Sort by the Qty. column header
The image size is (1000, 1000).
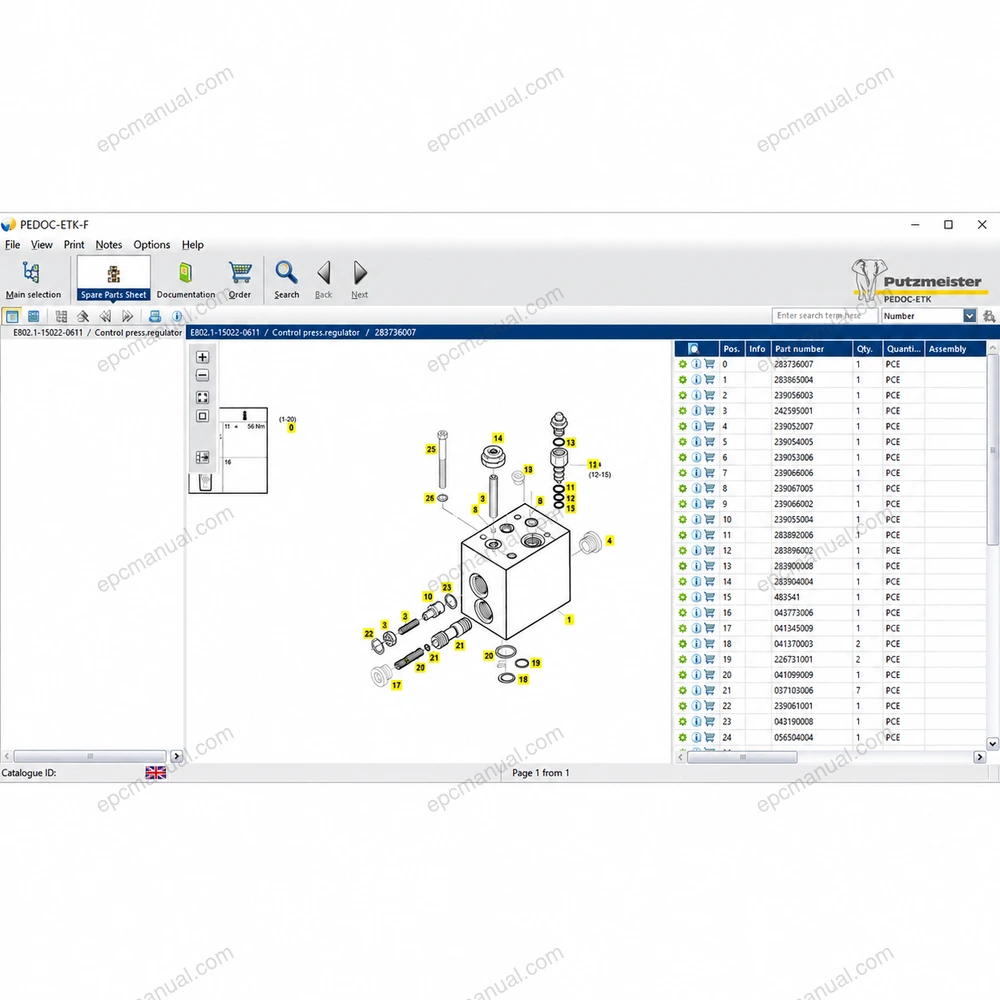tap(867, 349)
